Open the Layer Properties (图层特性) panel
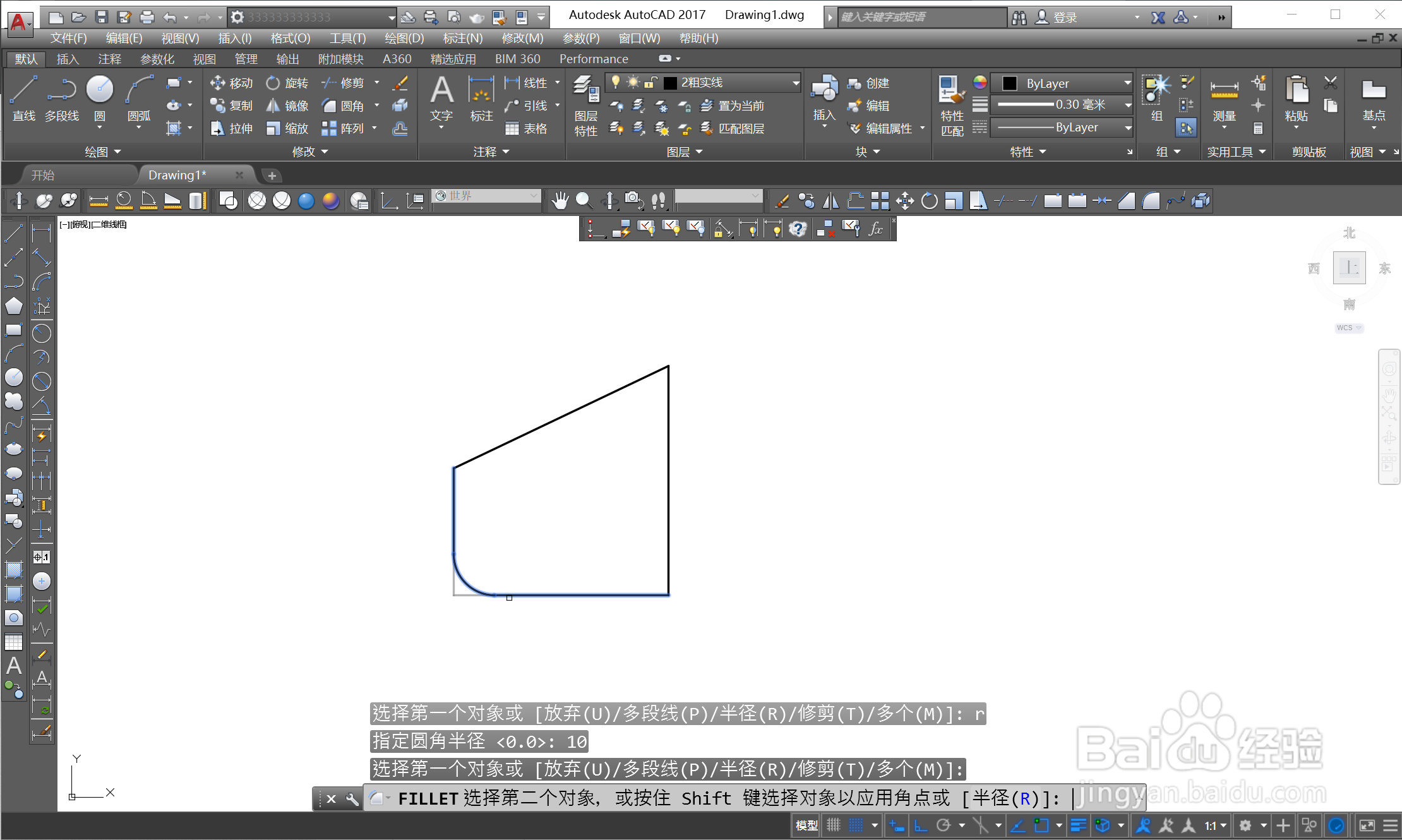The height and width of the screenshot is (840, 1402). [x=585, y=104]
